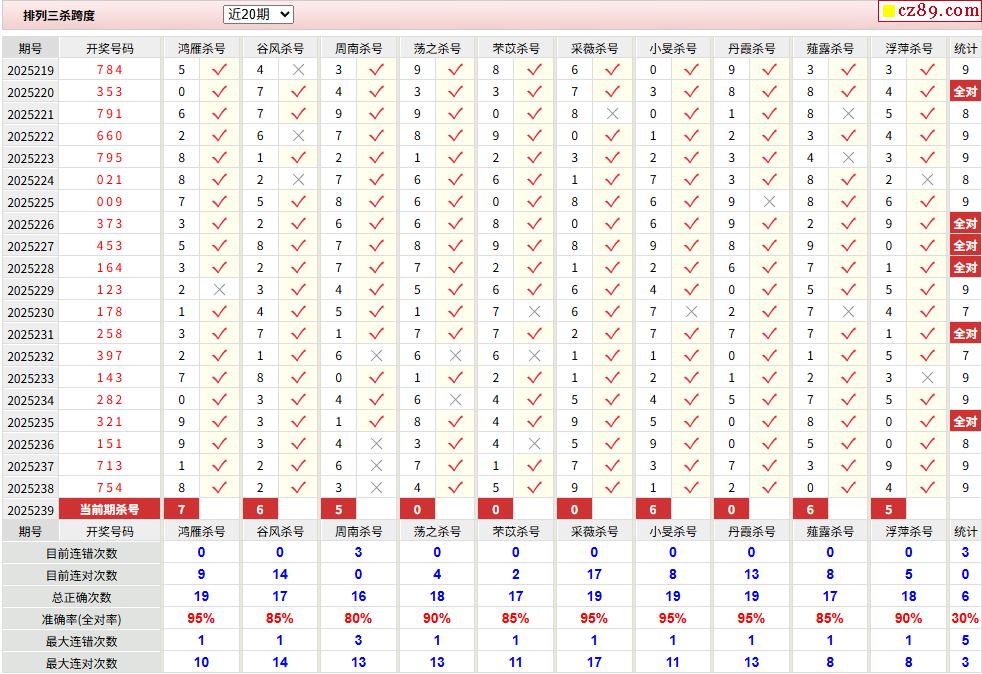Click the X mark for 荡之杀号 in row 2025232
Screen dimensions: 982x674
click(x=455, y=356)
